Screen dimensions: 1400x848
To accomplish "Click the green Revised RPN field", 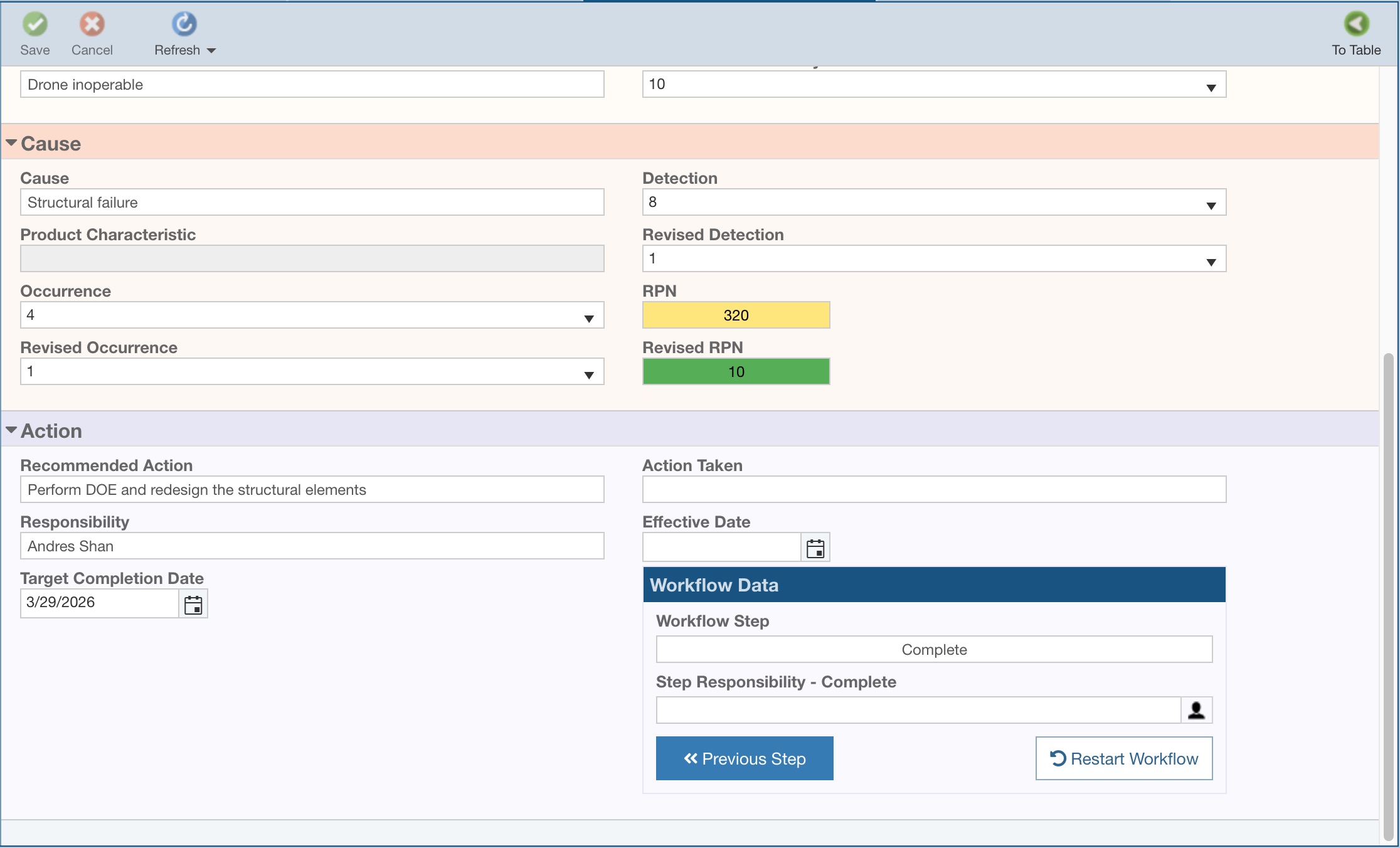I will pyautogui.click(x=736, y=371).
